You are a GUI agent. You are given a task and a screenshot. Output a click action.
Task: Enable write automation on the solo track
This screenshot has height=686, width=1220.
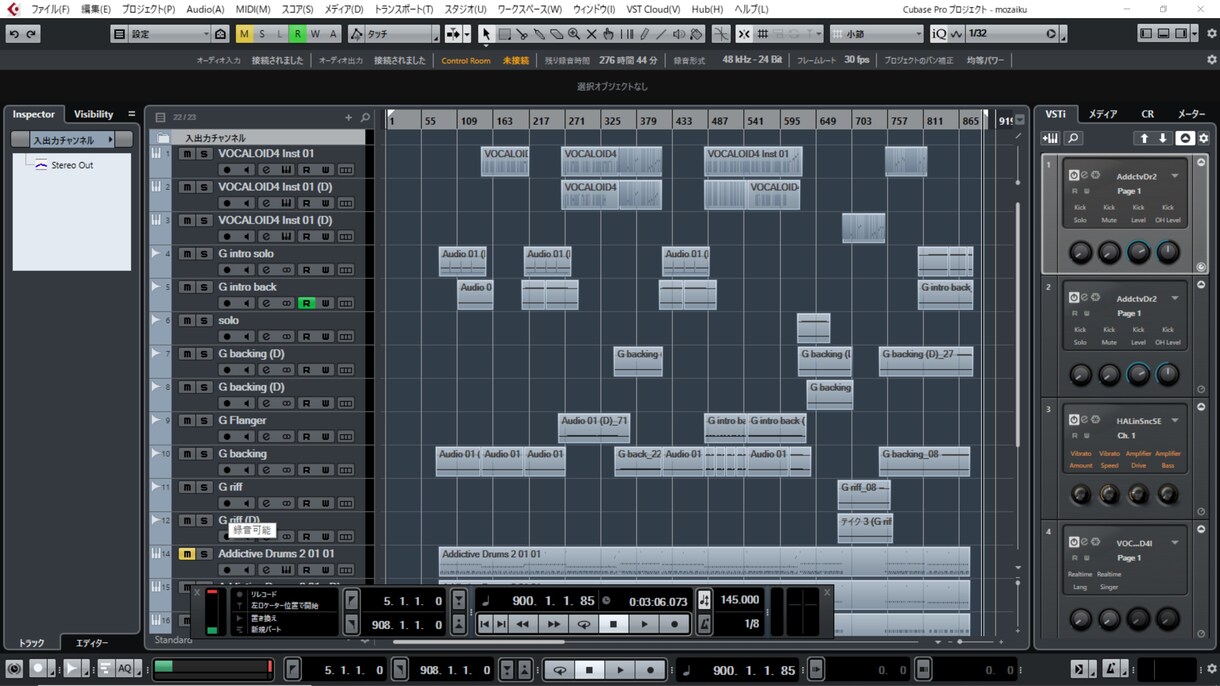click(x=325, y=337)
